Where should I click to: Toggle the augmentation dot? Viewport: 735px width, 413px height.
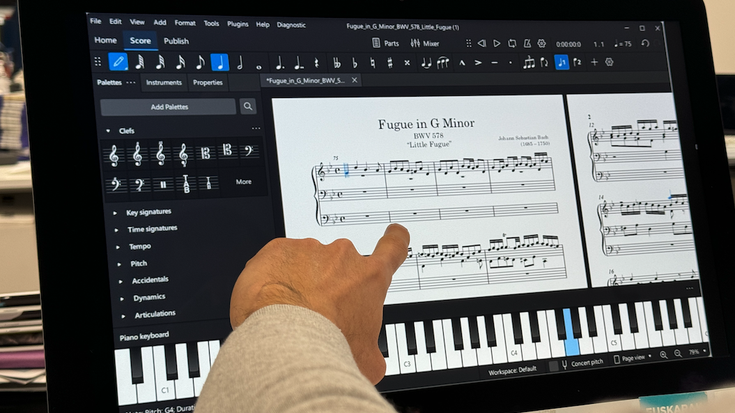tap(280, 63)
